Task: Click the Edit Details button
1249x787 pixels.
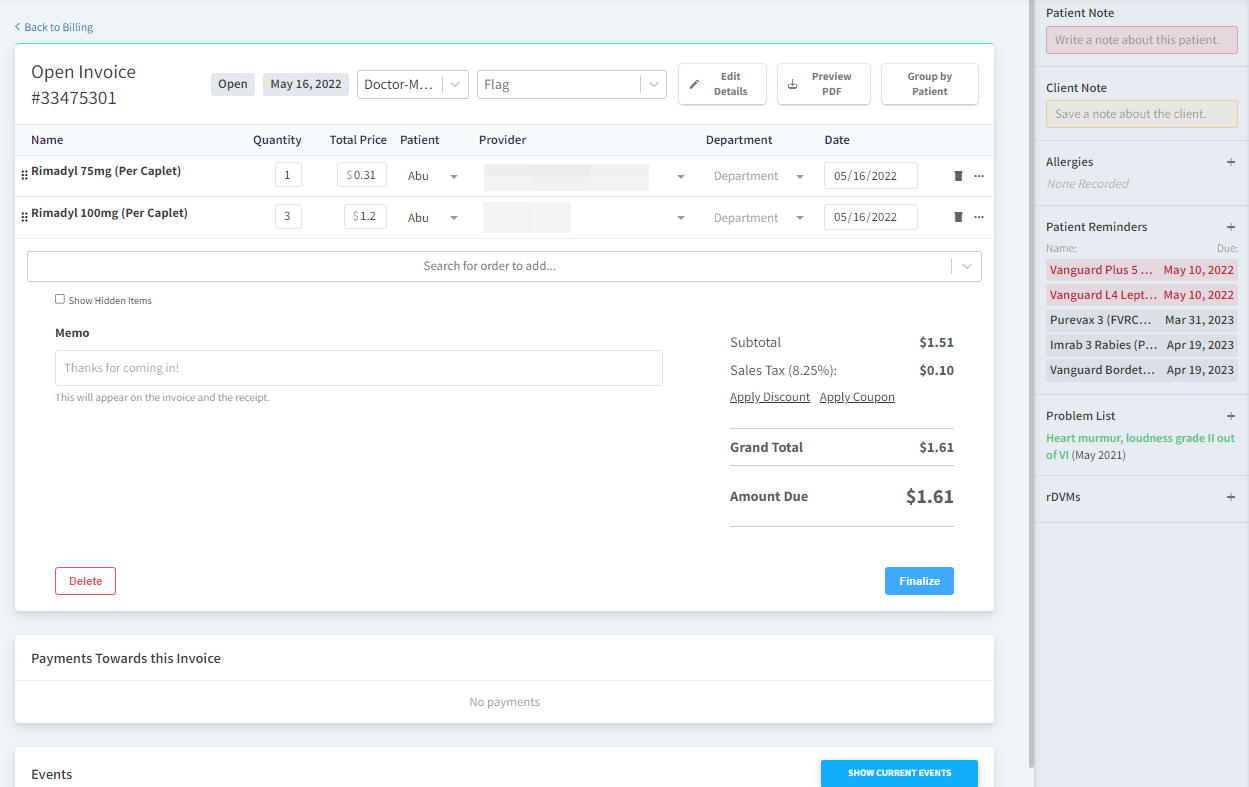Action: tap(722, 84)
